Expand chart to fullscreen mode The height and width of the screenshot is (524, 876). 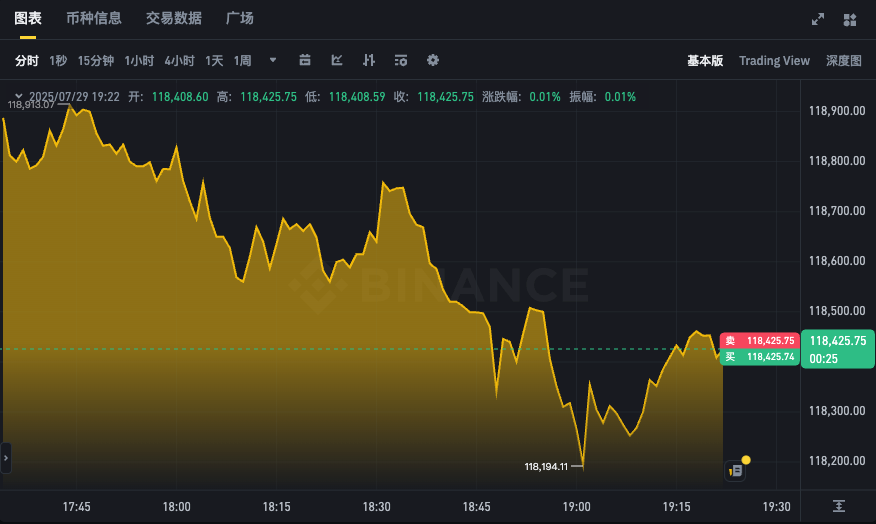click(818, 19)
